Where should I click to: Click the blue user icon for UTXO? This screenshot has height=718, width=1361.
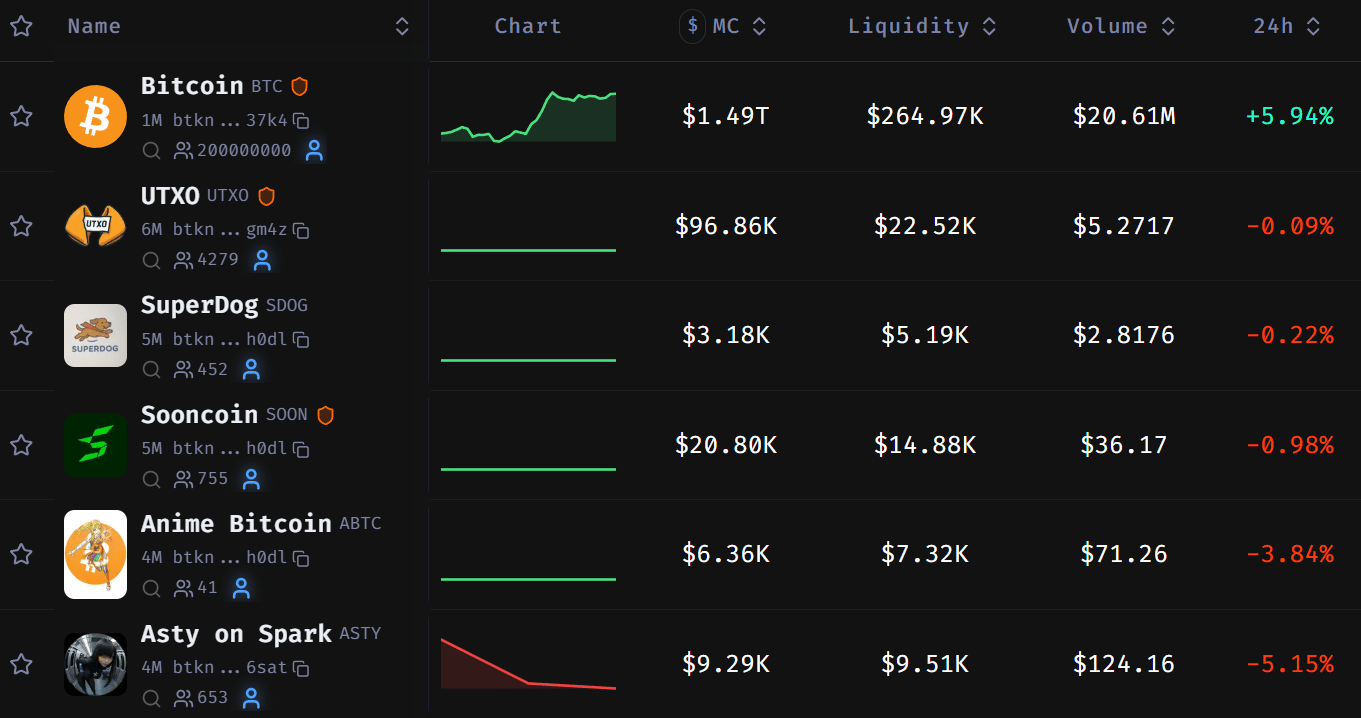tap(262, 261)
